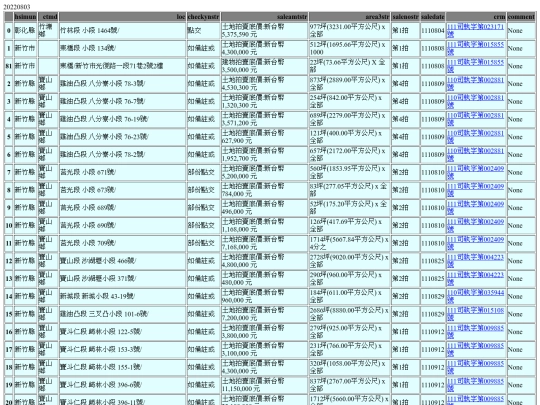Click the checkynstr column header
Viewport: 540px width, 405px height.
203,17
